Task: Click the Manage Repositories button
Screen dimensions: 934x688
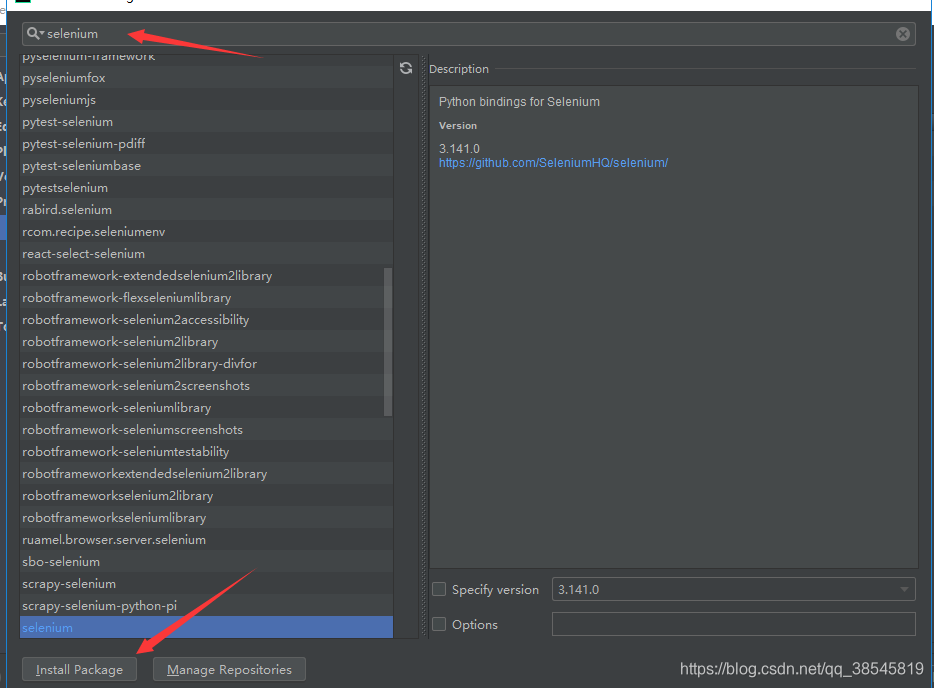Action: tap(229, 669)
